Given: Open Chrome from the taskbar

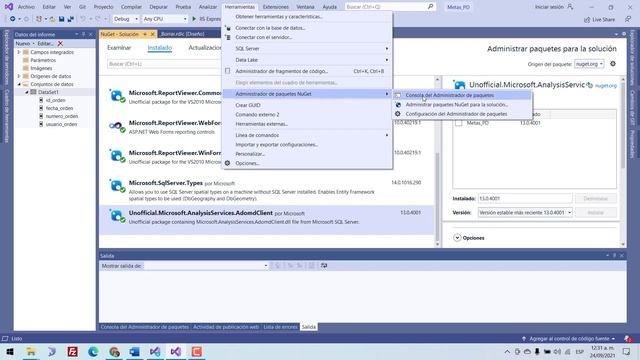Looking at the screenshot, I should click(x=114, y=351).
